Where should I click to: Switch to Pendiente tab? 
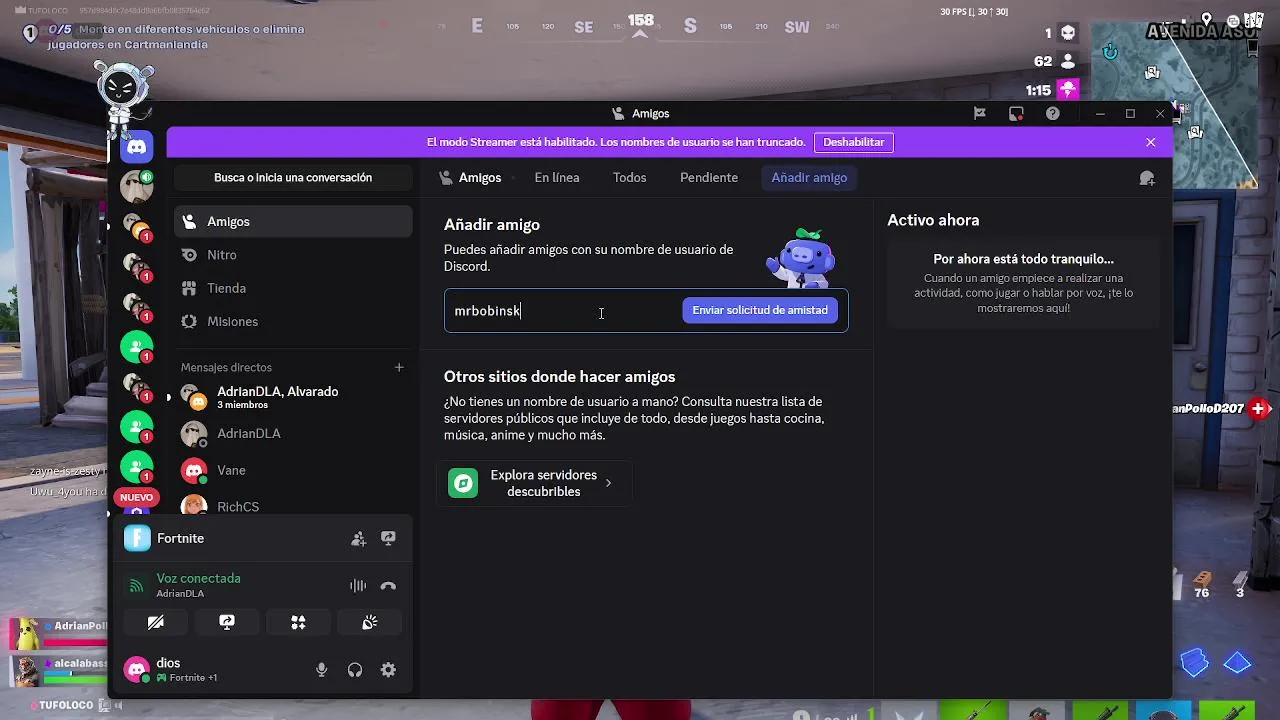coord(709,178)
